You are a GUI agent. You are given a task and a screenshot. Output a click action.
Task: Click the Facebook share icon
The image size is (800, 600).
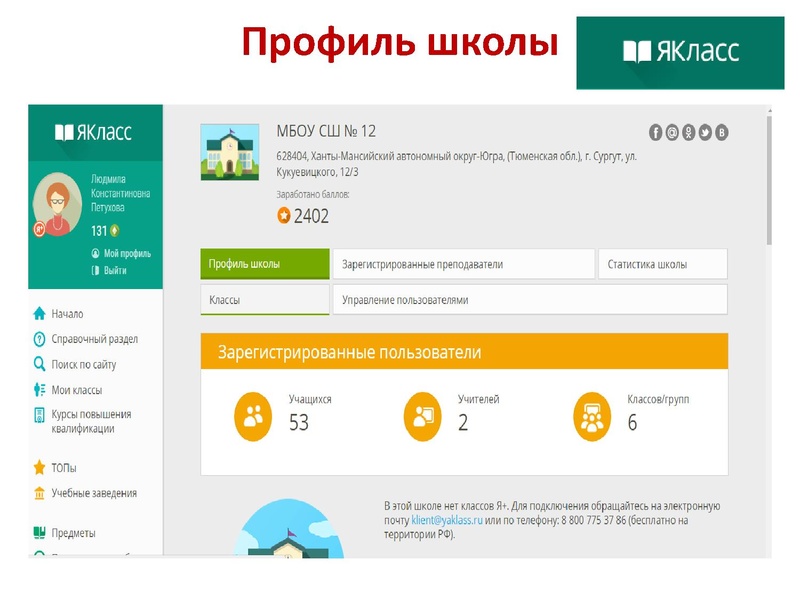(x=656, y=132)
